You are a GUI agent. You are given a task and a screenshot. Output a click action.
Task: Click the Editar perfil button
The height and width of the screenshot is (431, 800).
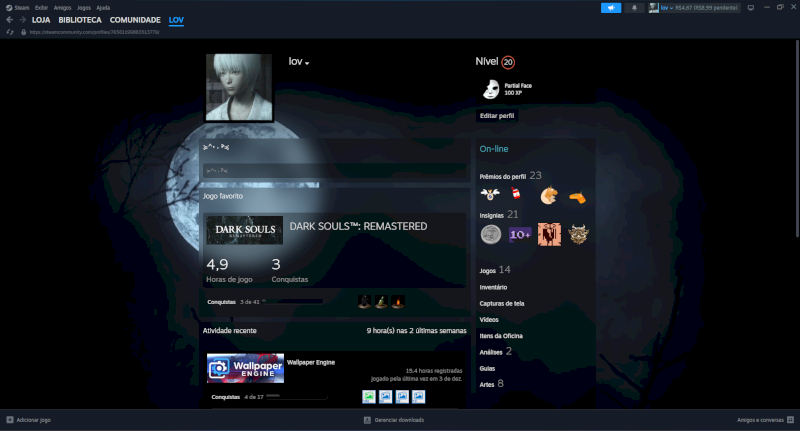497,116
